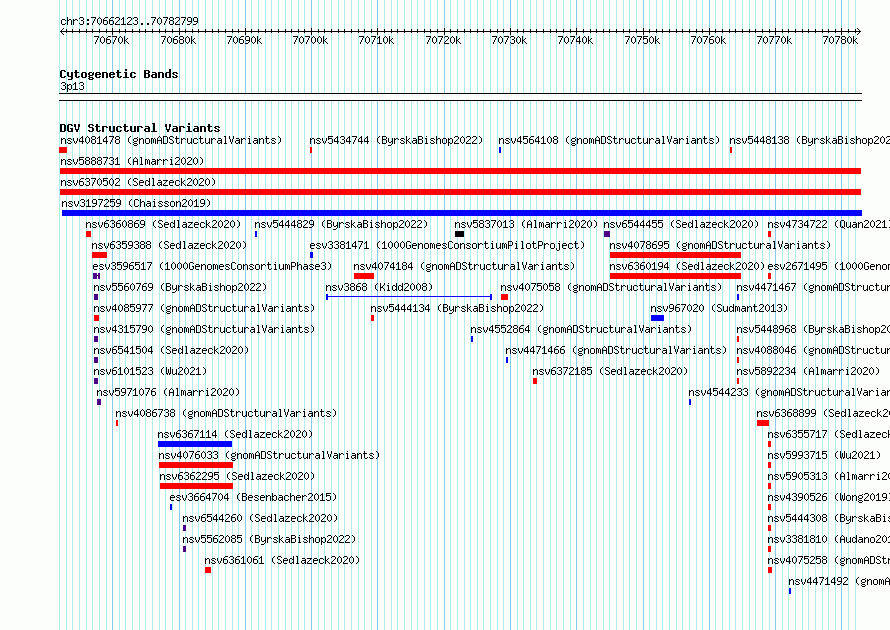Click the black glyph under nsv5837013
The image size is (890, 630).
(459, 234)
